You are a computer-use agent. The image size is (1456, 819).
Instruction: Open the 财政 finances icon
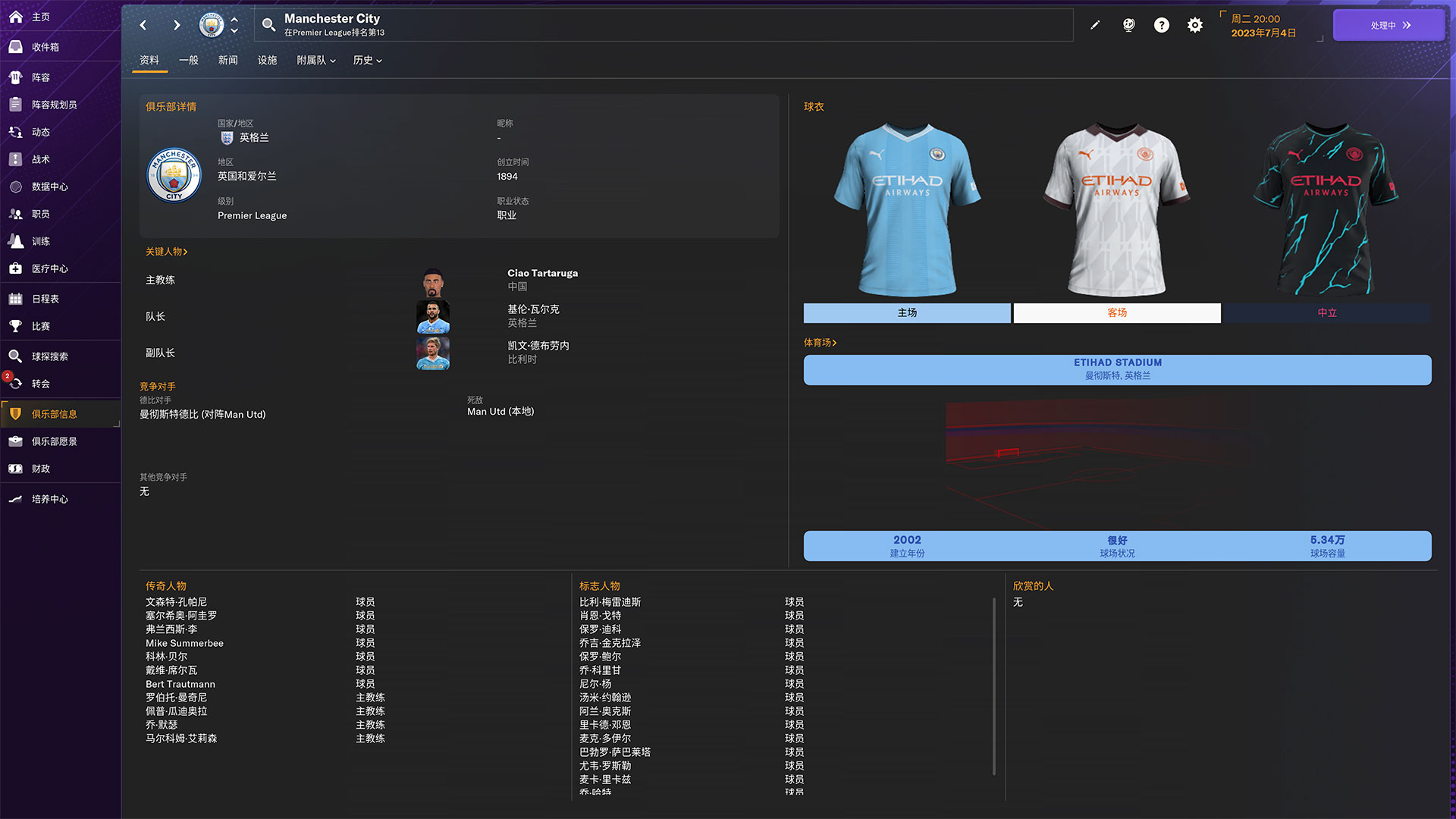click(15, 469)
